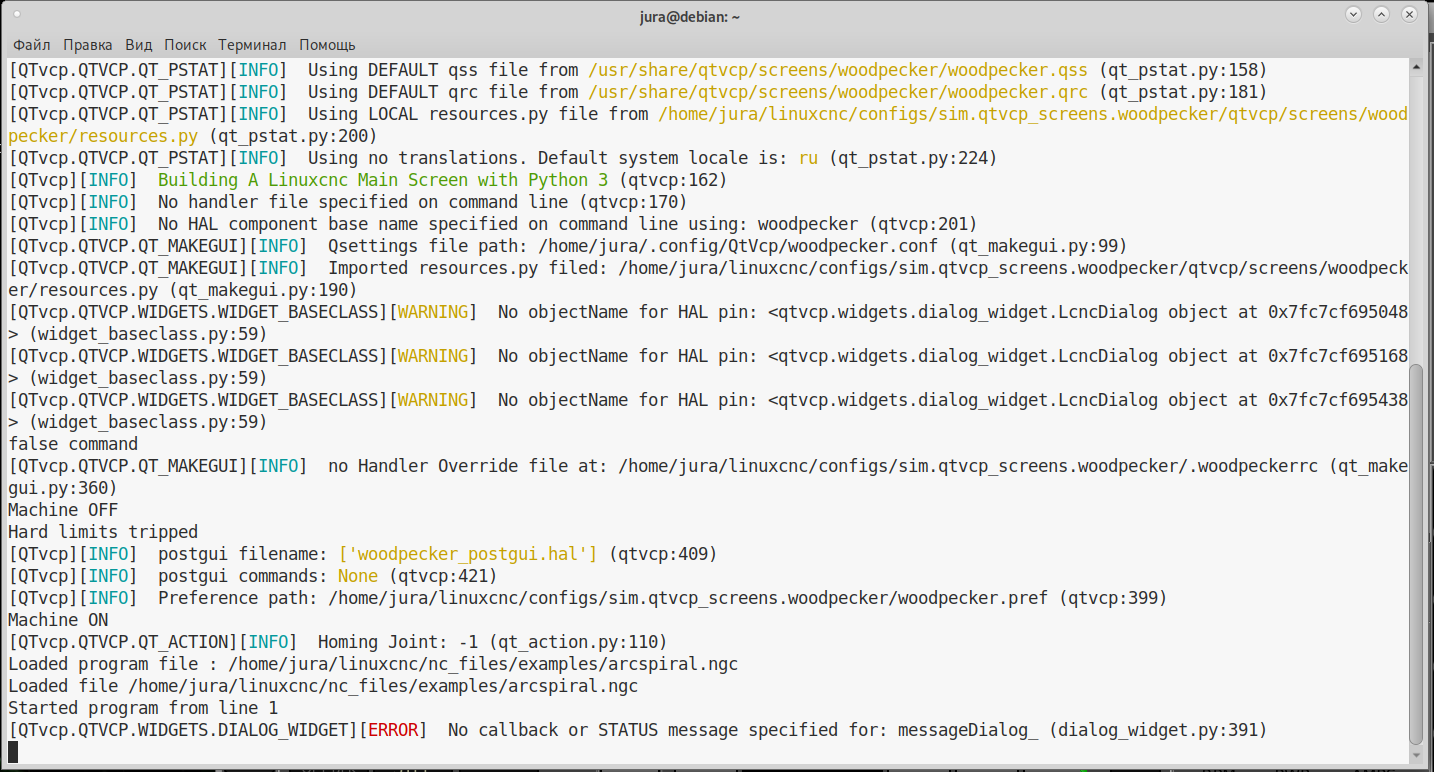Open the Файл menu
1434x772 pixels.
click(x=32, y=45)
